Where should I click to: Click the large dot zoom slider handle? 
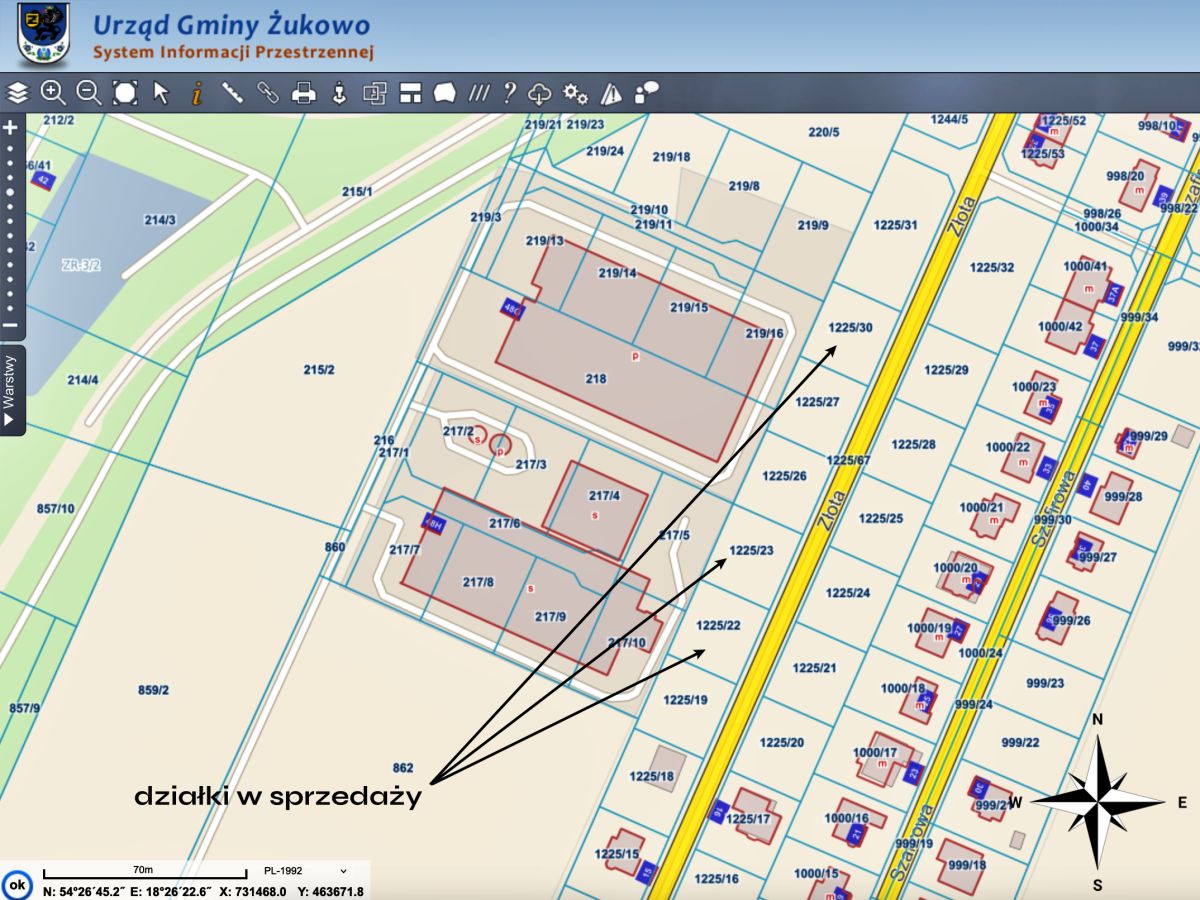pos(11,191)
